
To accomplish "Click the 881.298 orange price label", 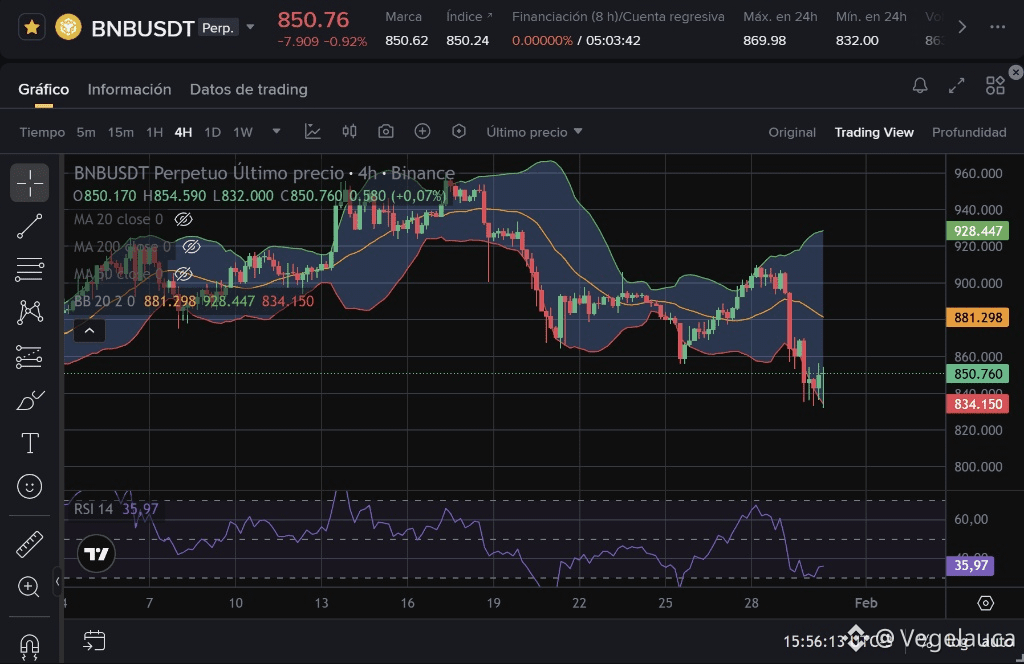I will pyautogui.click(x=978, y=318).
